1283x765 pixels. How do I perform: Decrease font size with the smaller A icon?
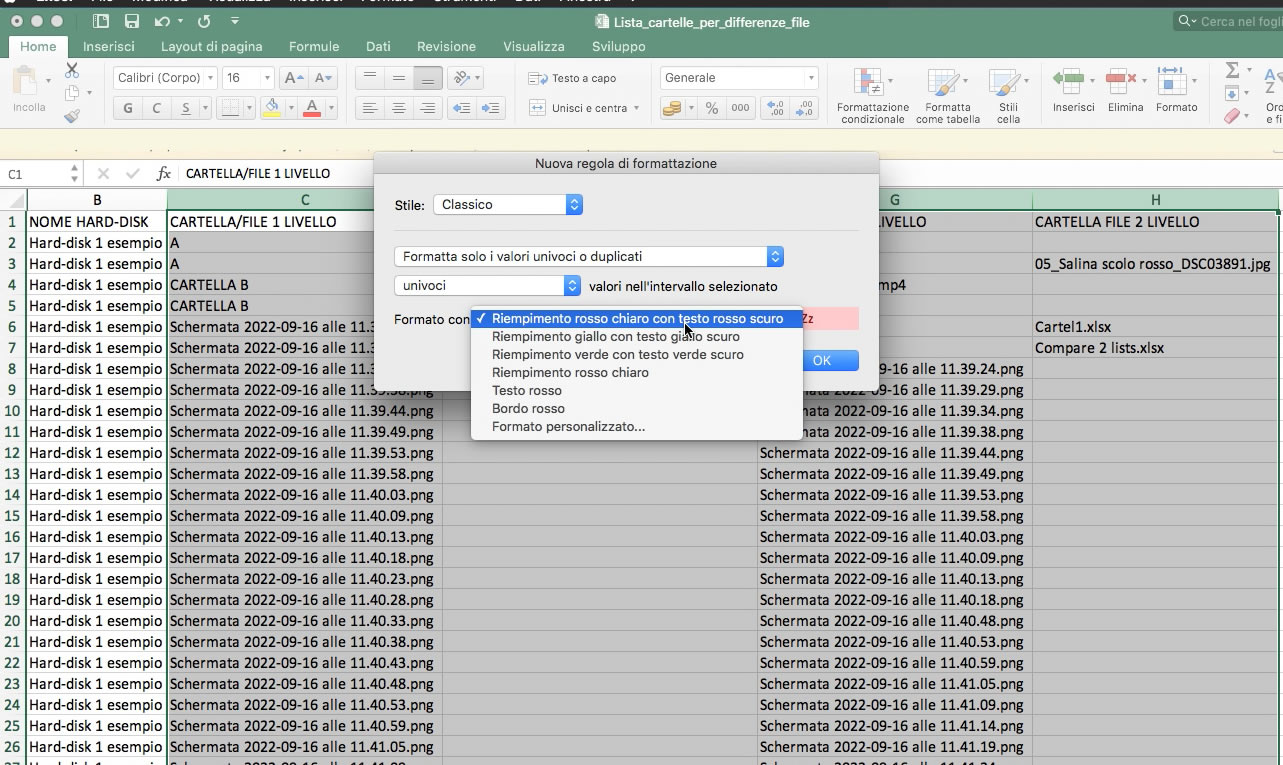(322, 78)
